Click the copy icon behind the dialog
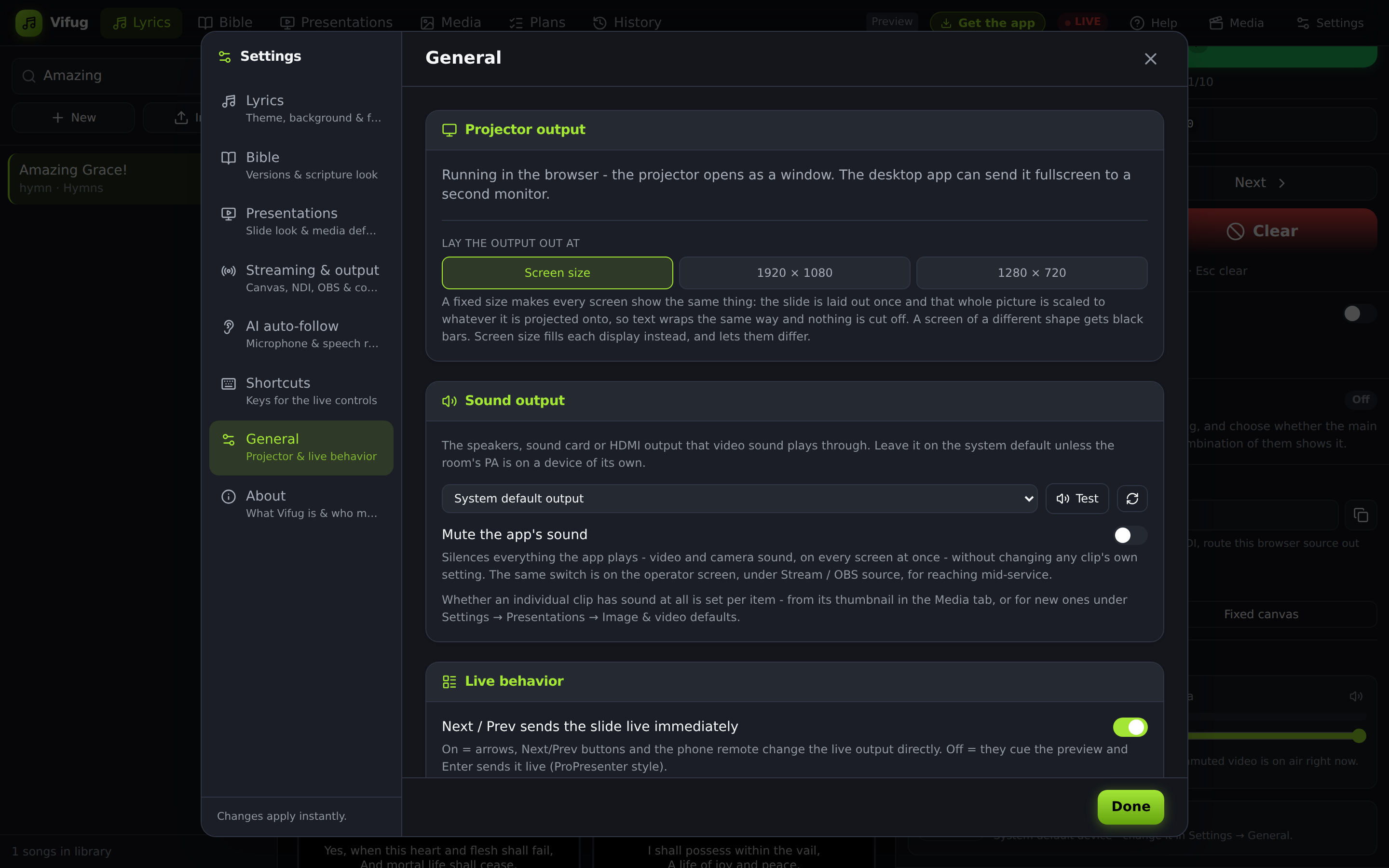 pos(1361,515)
